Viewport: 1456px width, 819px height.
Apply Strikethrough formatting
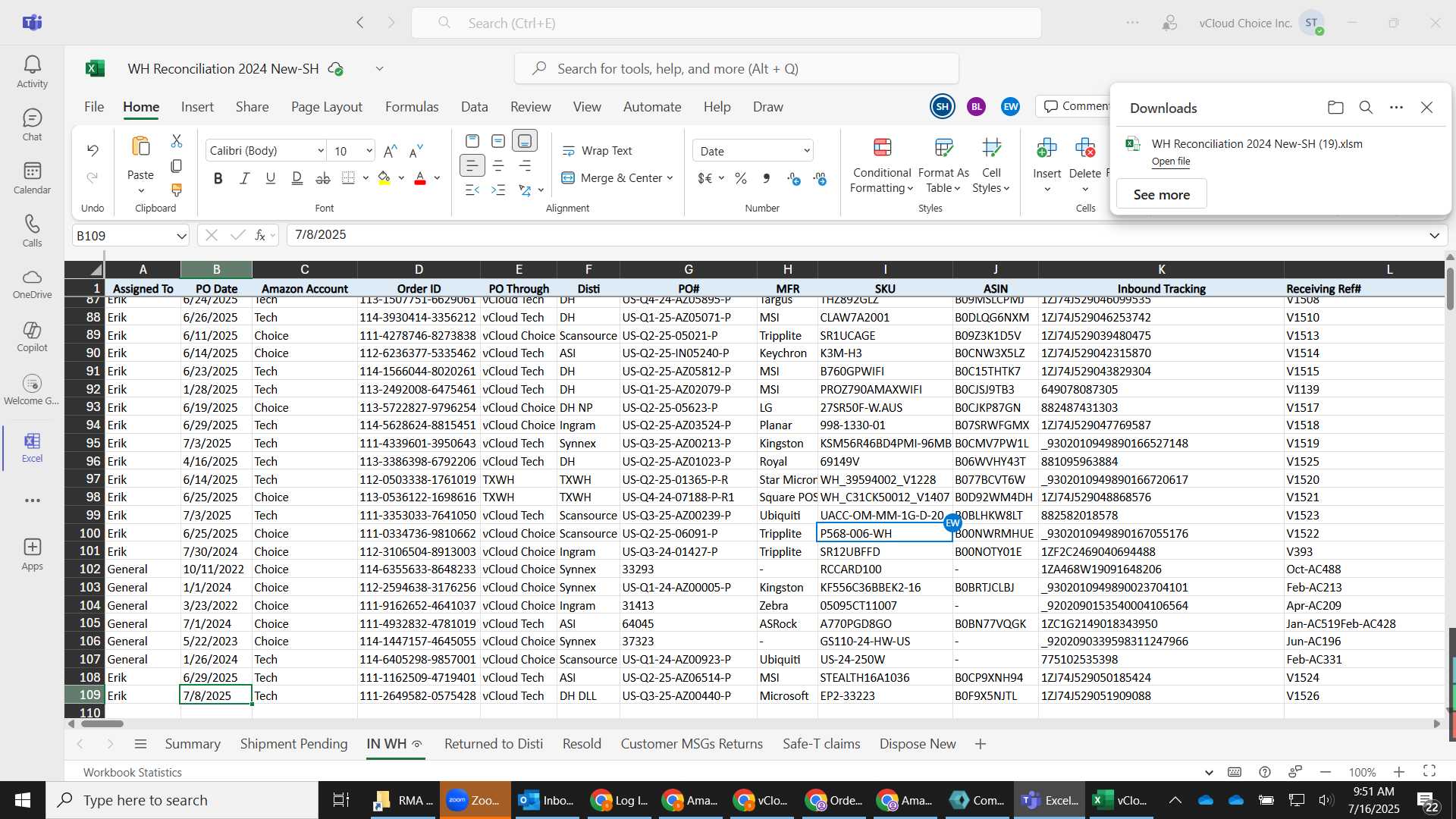point(323,178)
